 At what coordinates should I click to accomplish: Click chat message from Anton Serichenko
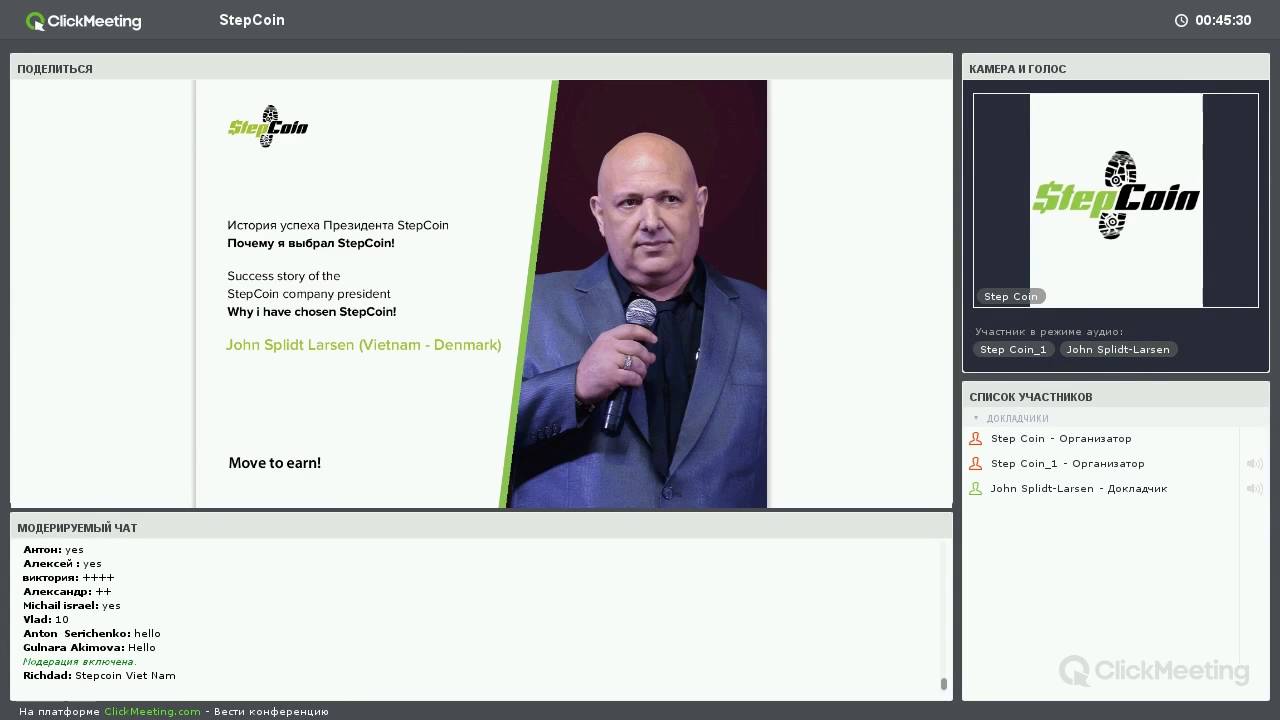(x=91, y=633)
